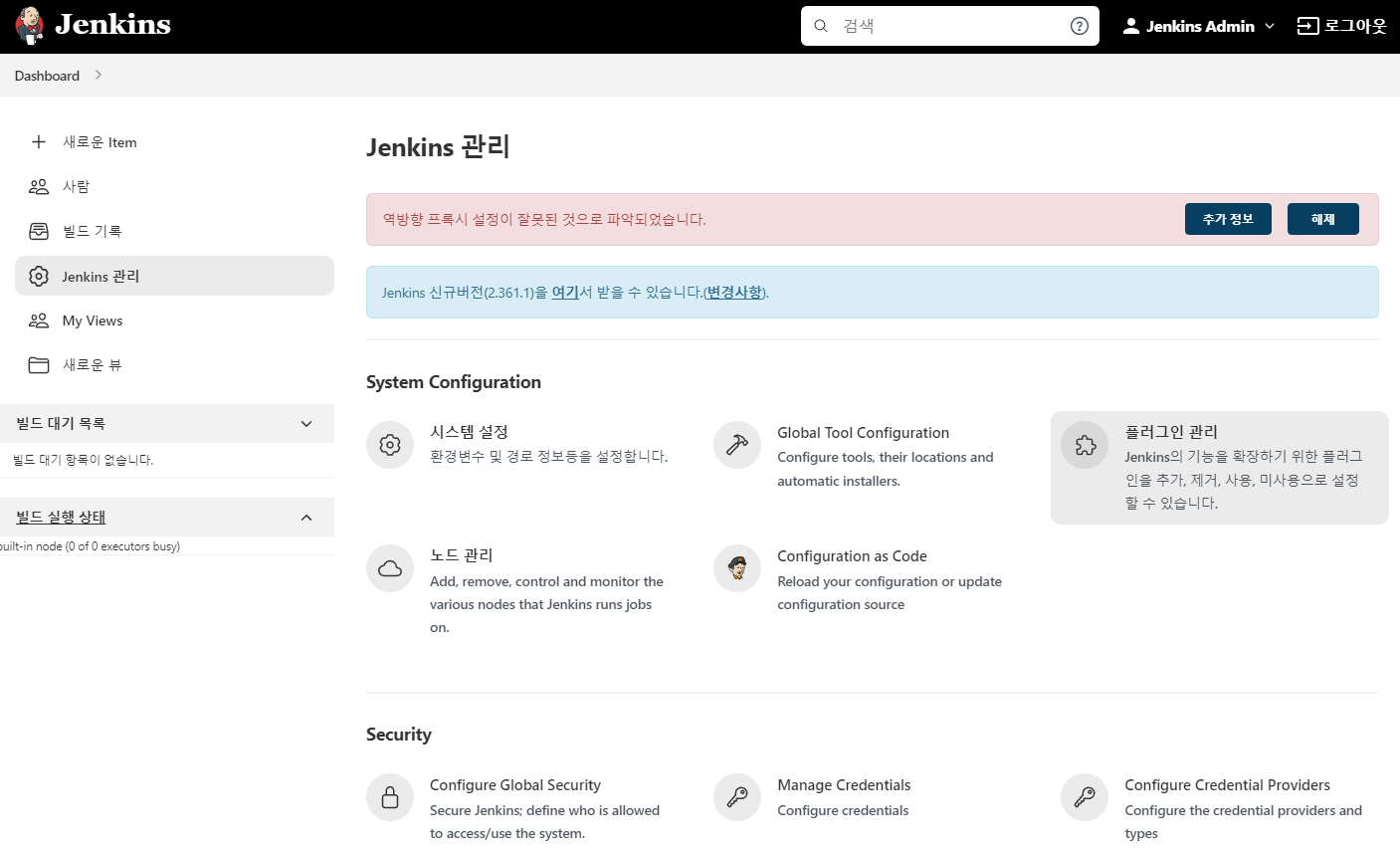Click the Jenkins Admin user icon

tap(1130, 26)
